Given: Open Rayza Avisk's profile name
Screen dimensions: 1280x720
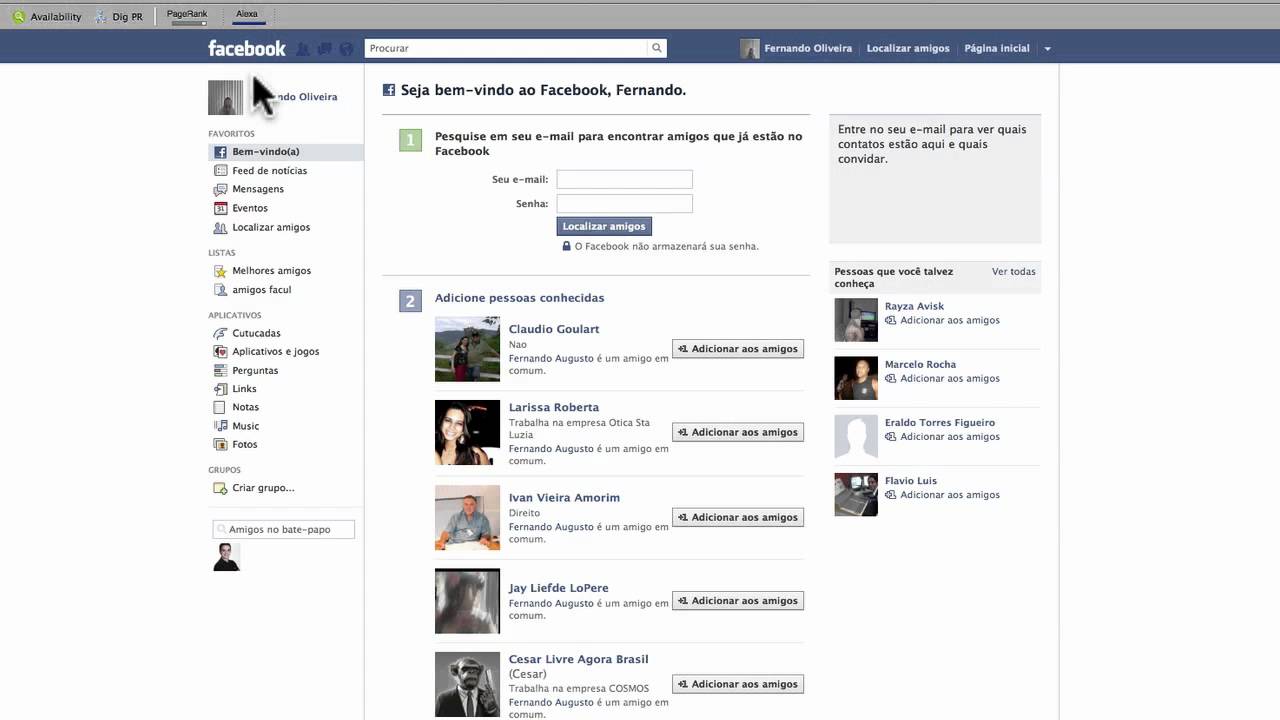Looking at the screenshot, I should click(x=914, y=306).
